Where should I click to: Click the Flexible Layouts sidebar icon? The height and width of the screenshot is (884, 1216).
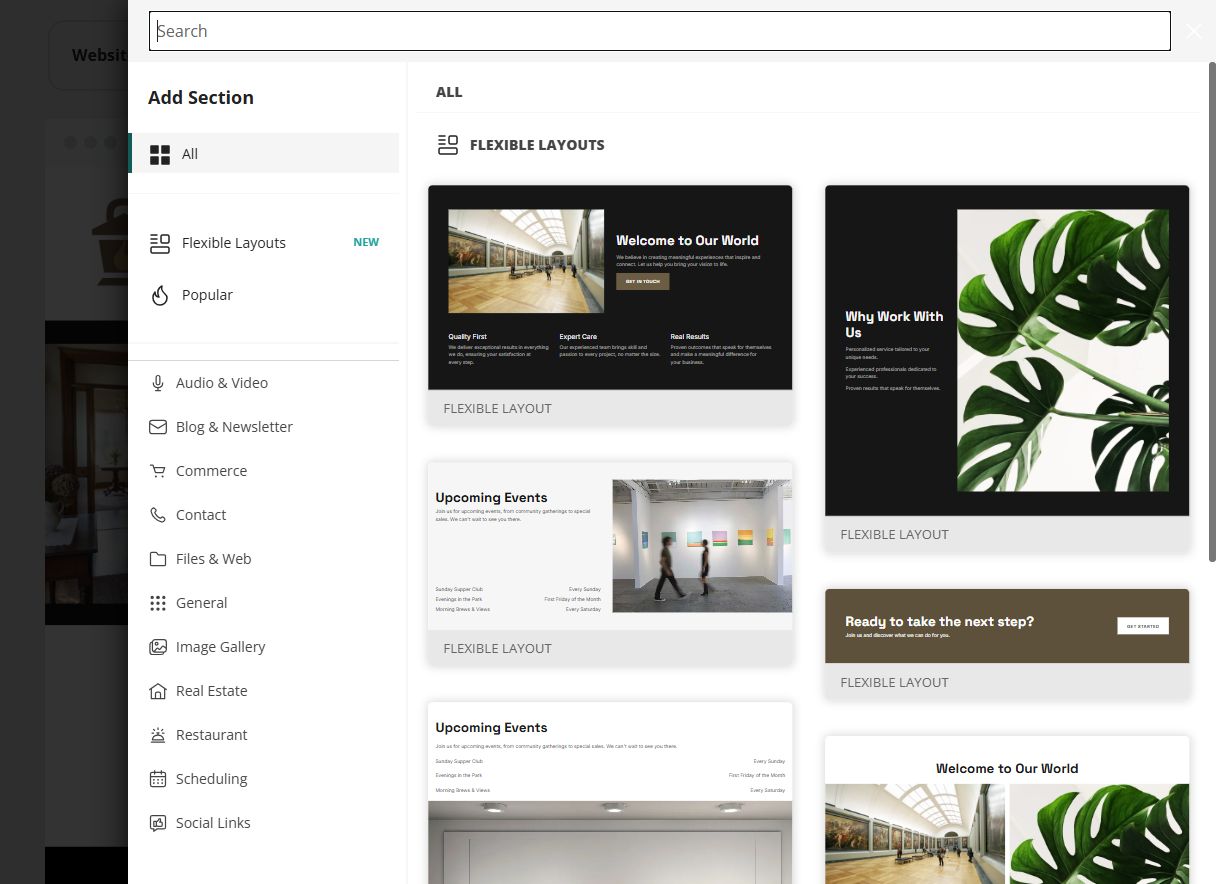pos(160,243)
